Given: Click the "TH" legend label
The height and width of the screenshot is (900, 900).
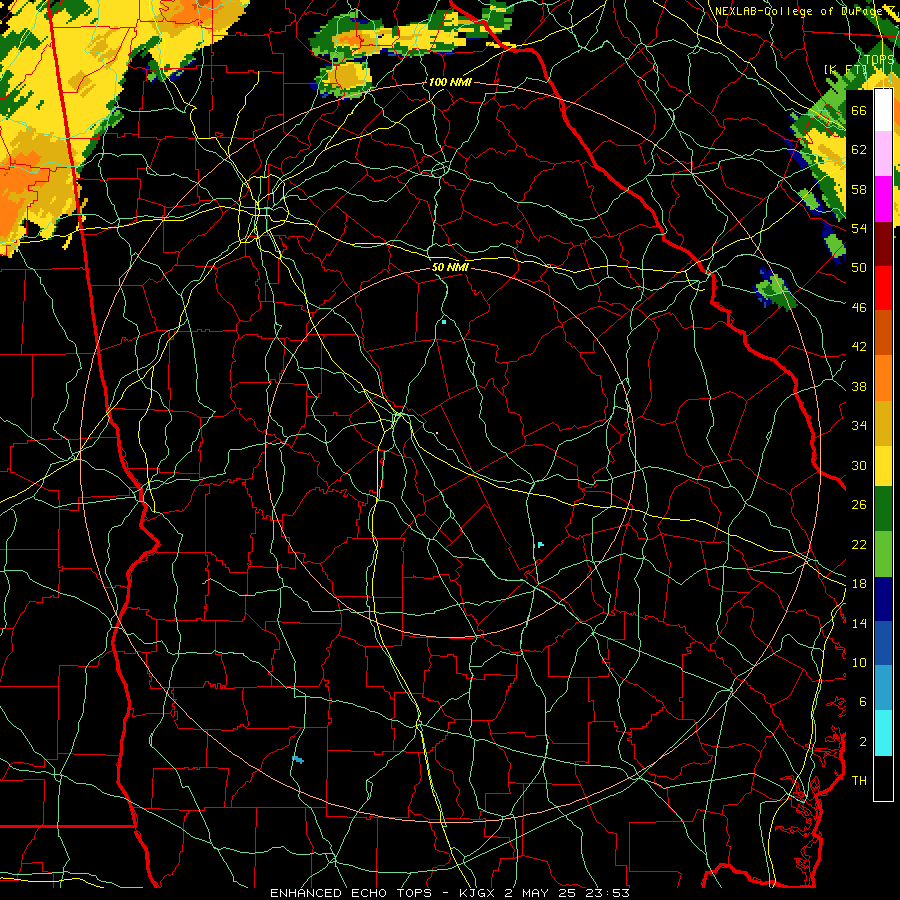Looking at the screenshot, I should (859, 781).
